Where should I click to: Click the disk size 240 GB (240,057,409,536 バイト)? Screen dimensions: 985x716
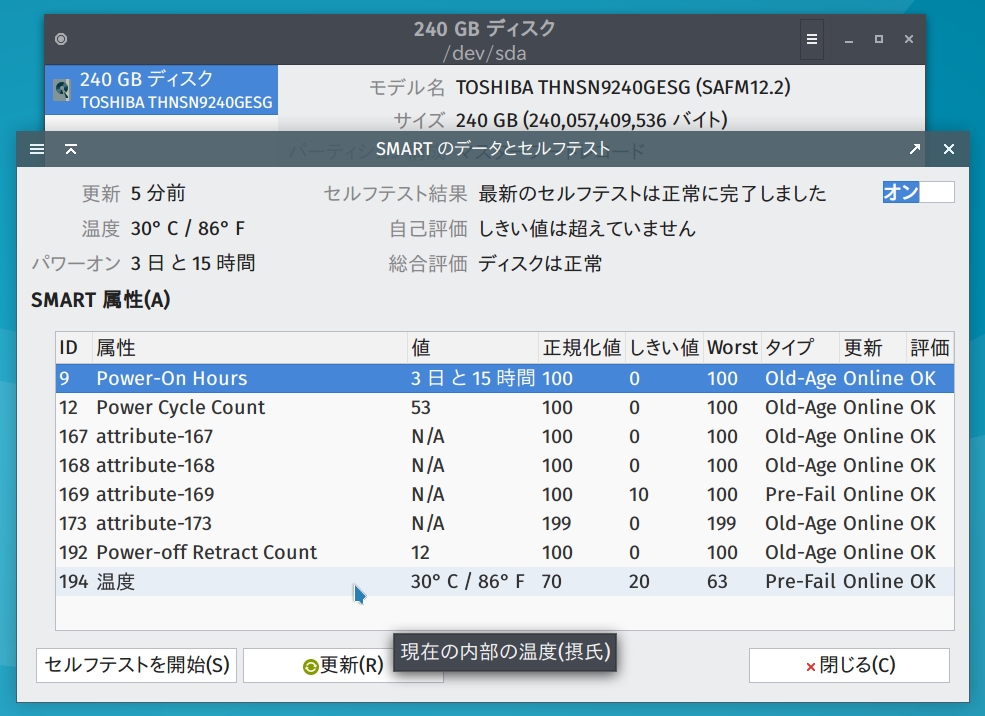592,119
